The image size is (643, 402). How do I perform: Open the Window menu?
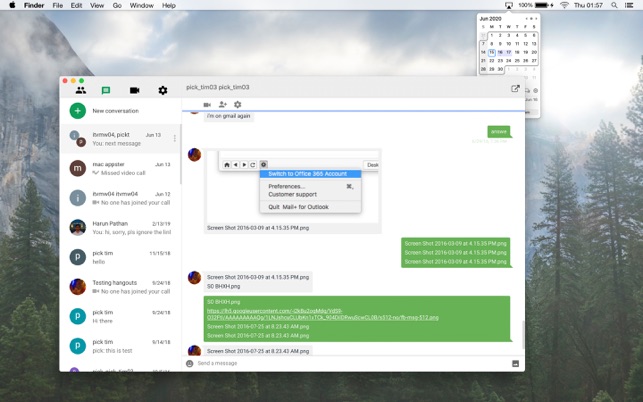[x=141, y=5]
